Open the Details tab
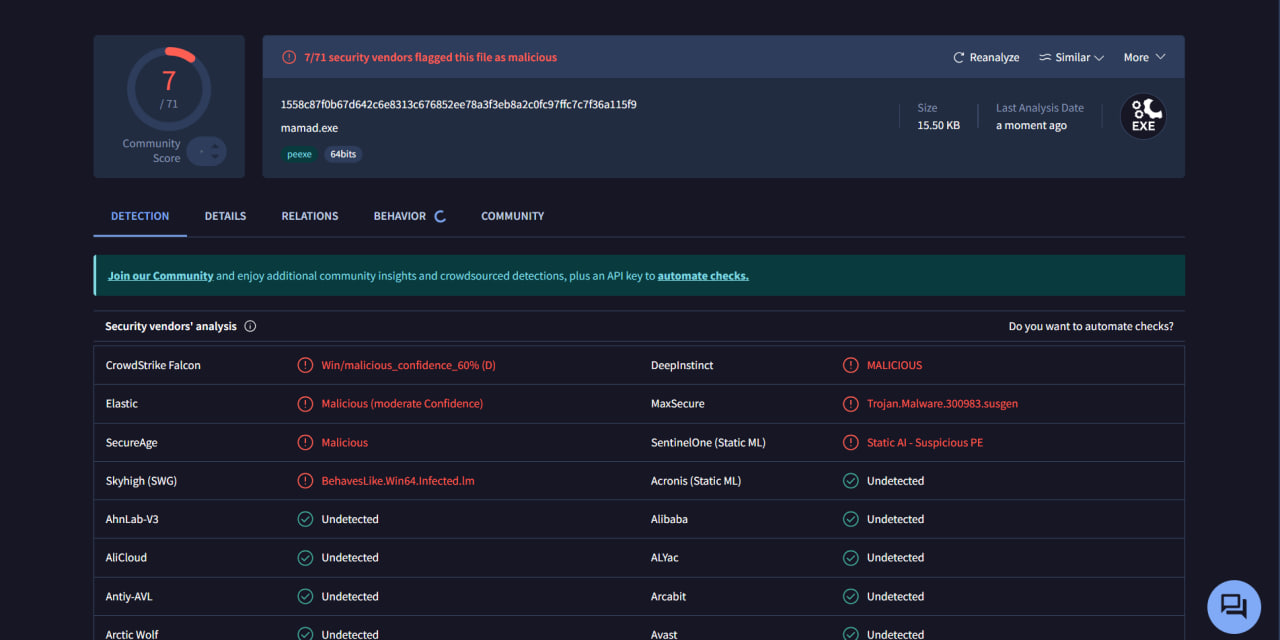Viewport: 1280px width, 640px height. 225,216
